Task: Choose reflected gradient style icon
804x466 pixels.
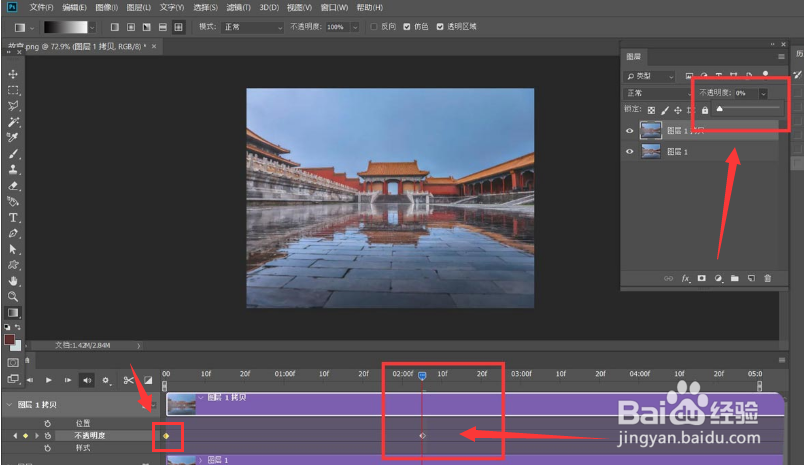Action: 163,27
